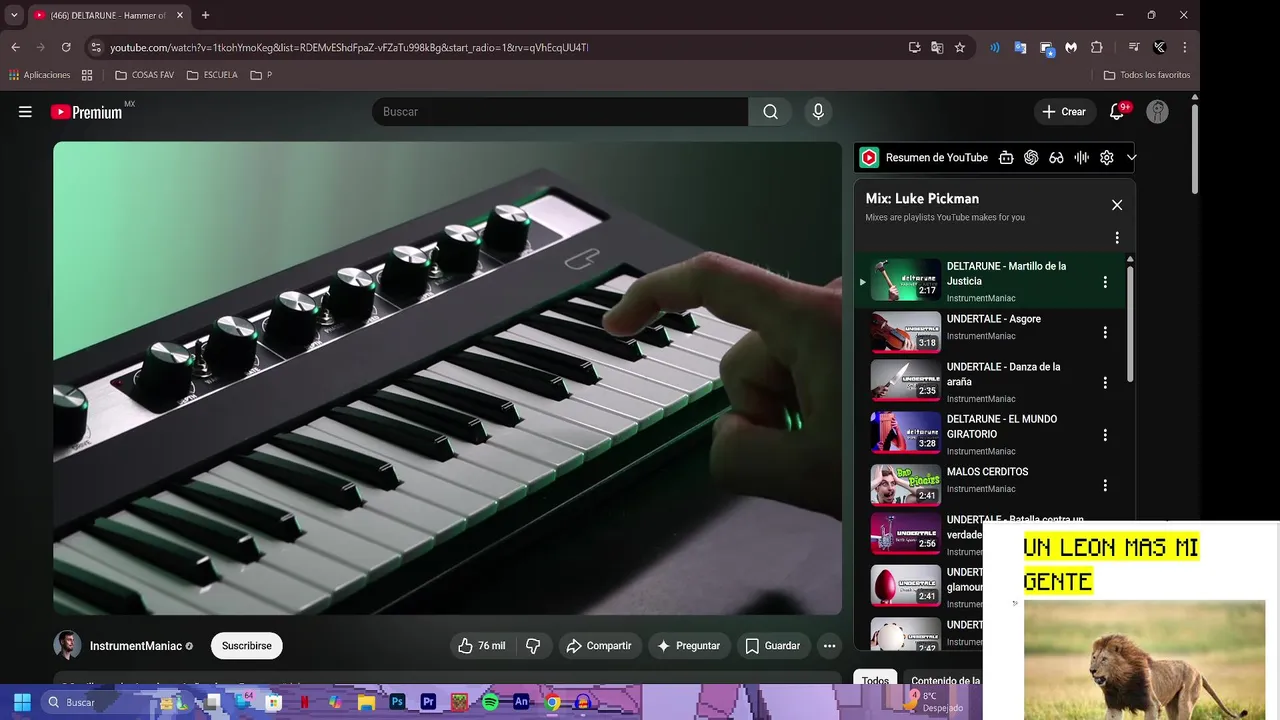
Task: Open the Chrome apps grid shortcut
Action: pos(87,75)
